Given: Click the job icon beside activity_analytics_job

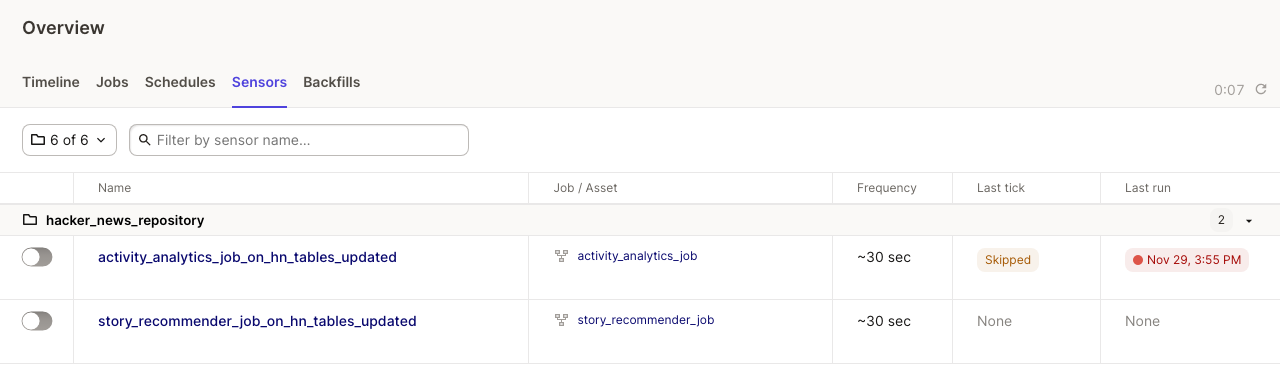Looking at the screenshot, I should click(x=562, y=256).
